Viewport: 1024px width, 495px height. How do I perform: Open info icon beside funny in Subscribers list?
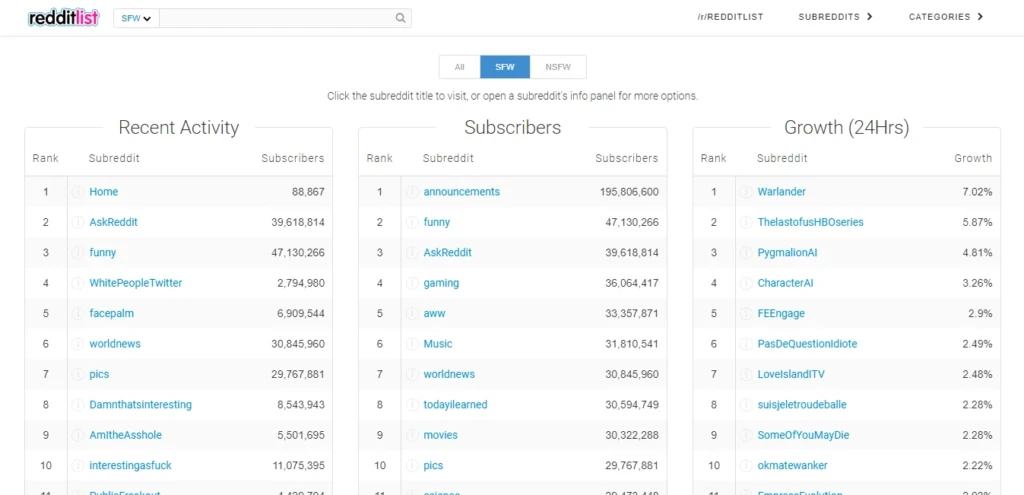click(412, 222)
